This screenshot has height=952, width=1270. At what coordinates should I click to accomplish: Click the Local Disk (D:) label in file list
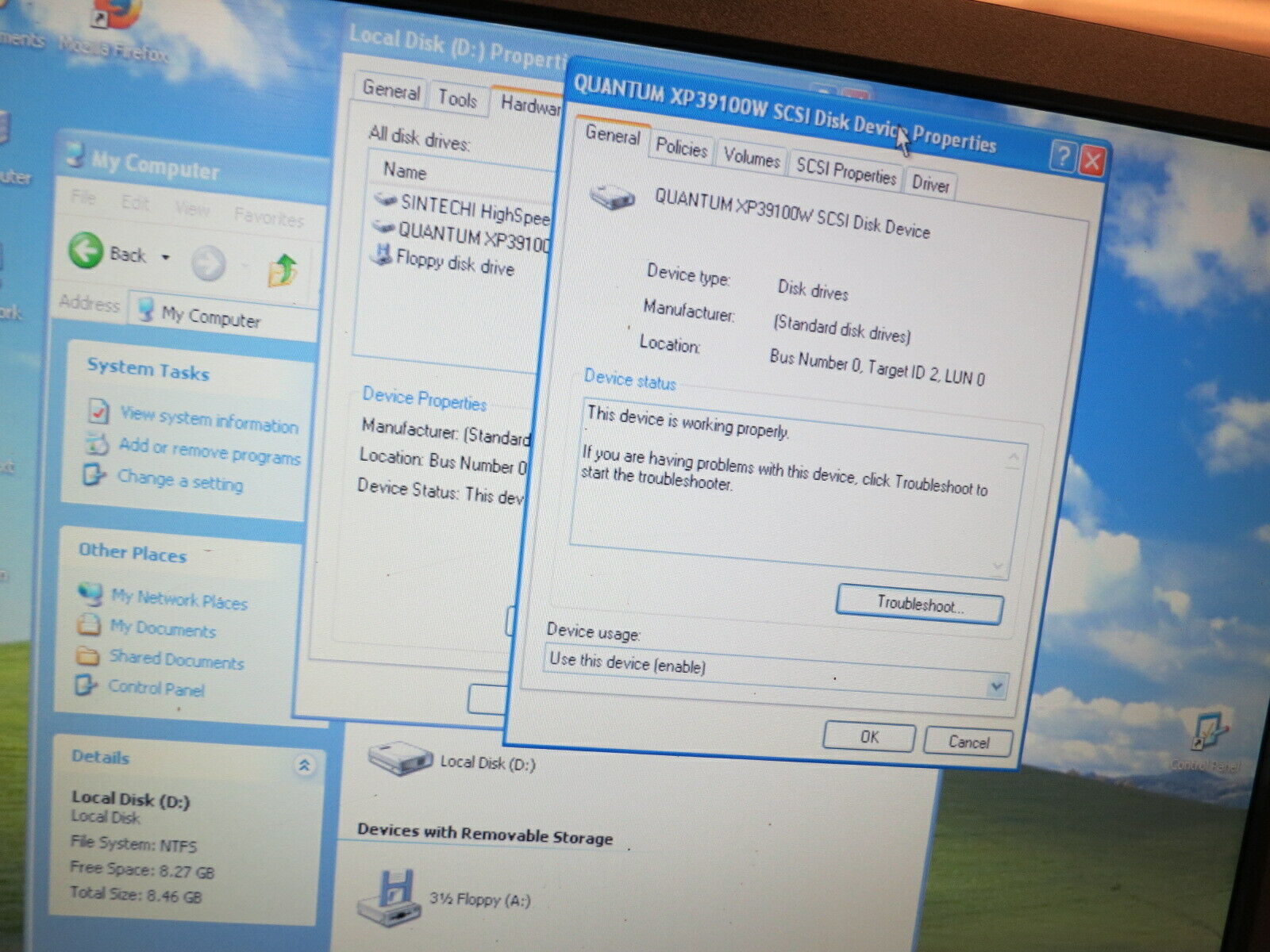[x=487, y=763]
